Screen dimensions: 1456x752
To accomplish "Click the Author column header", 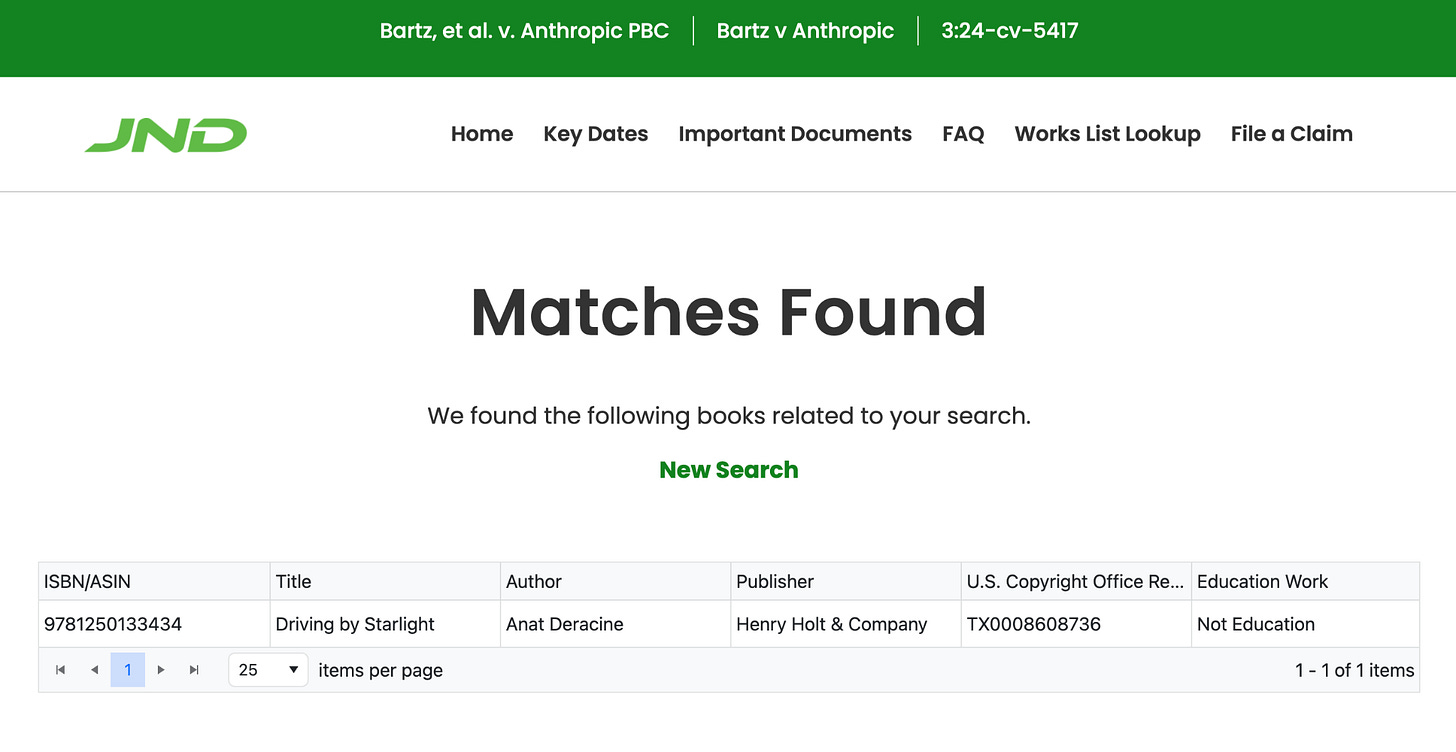I will coord(615,581).
